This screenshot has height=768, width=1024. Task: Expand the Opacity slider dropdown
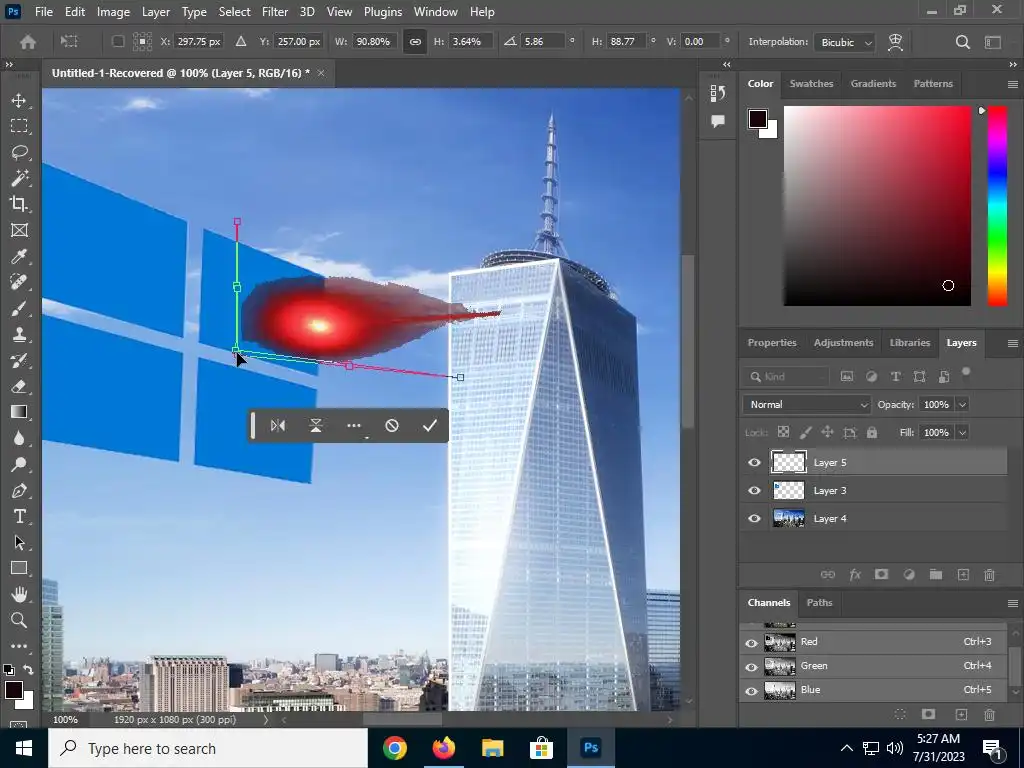coord(962,405)
